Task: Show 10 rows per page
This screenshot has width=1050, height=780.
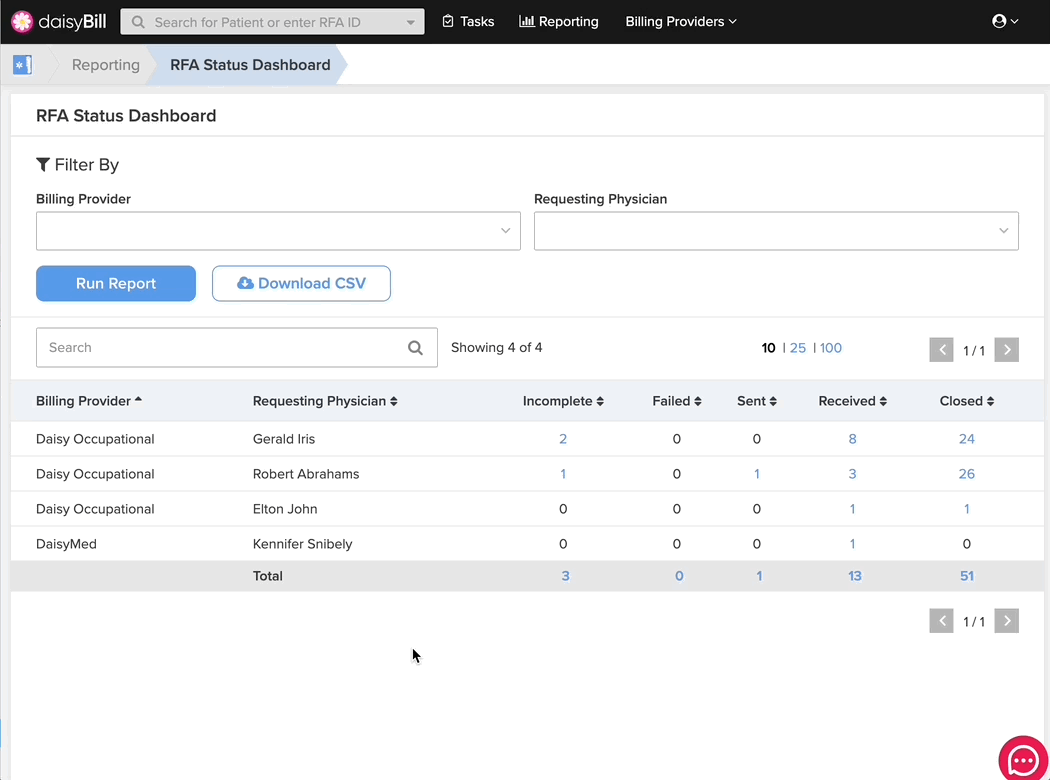Action: (x=768, y=348)
